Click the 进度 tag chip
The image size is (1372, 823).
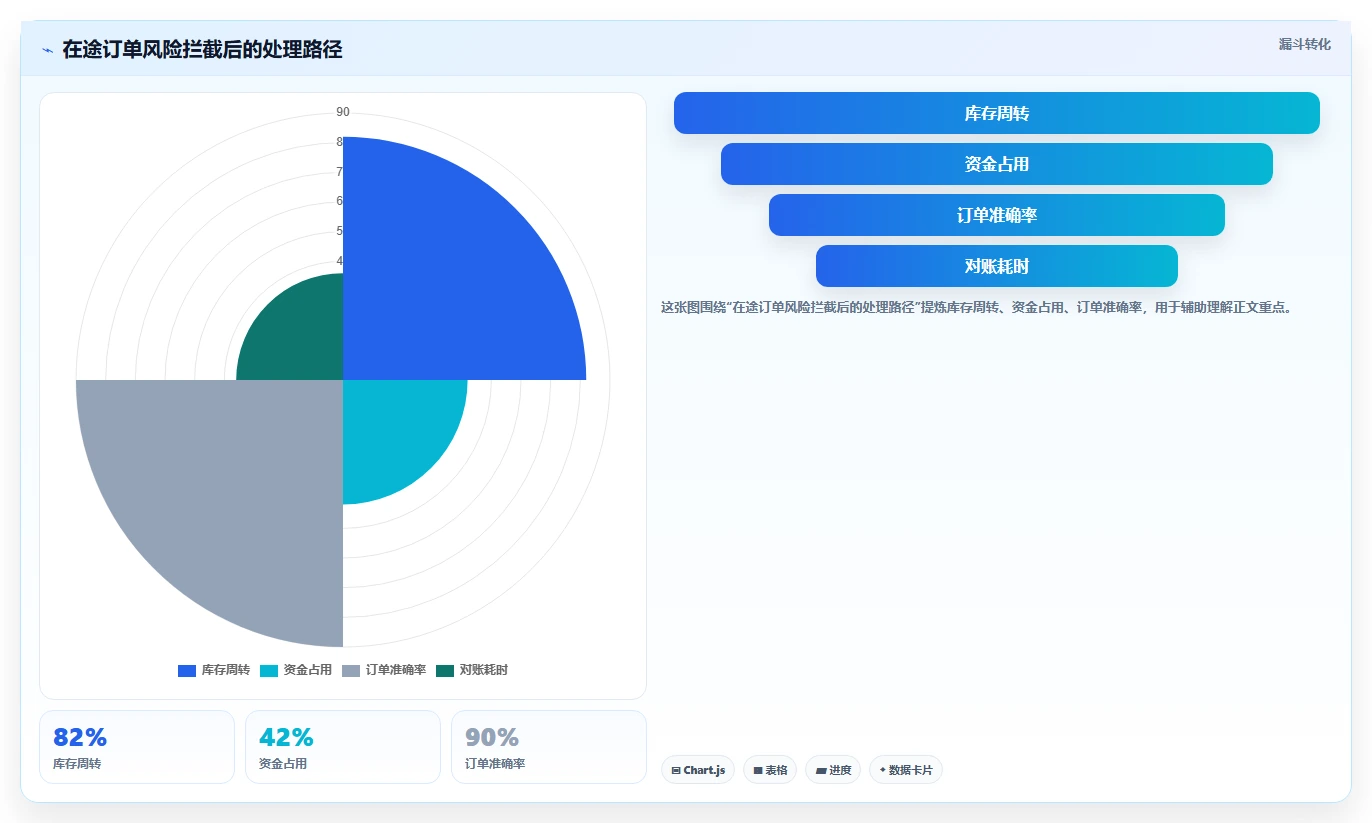click(833, 770)
